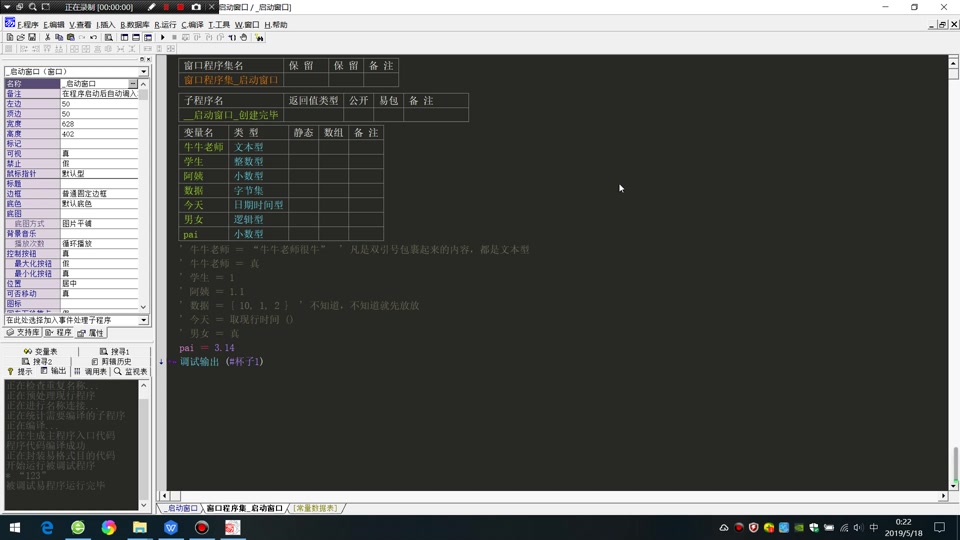Open the recording bar dropdown arrow
The width and height of the screenshot is (960, 540).
tap(7, 7)
